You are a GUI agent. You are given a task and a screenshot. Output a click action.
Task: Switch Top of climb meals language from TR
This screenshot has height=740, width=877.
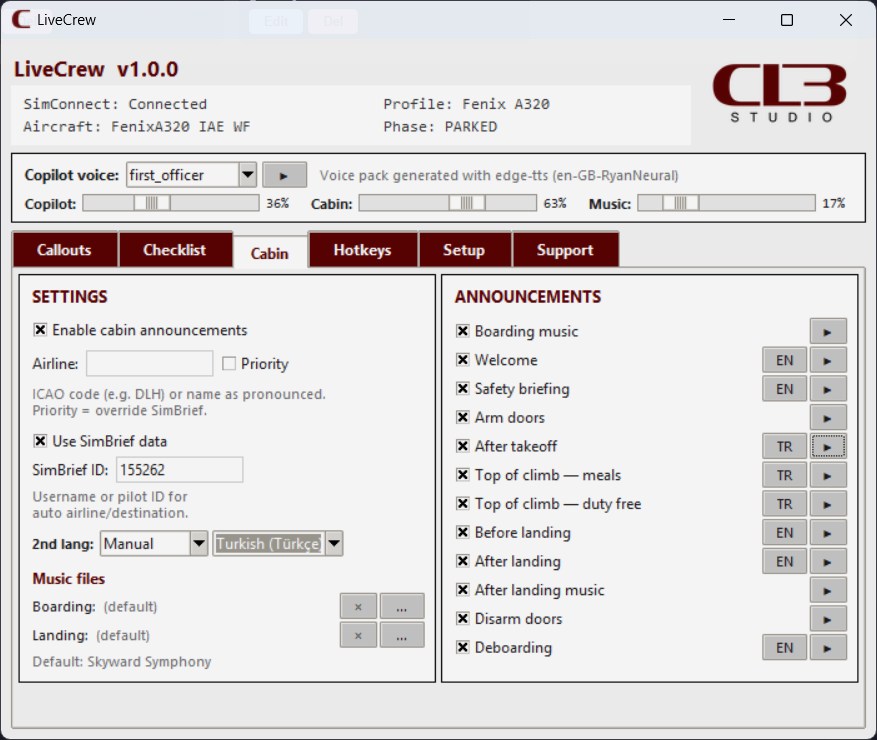[x=784, y=475]
